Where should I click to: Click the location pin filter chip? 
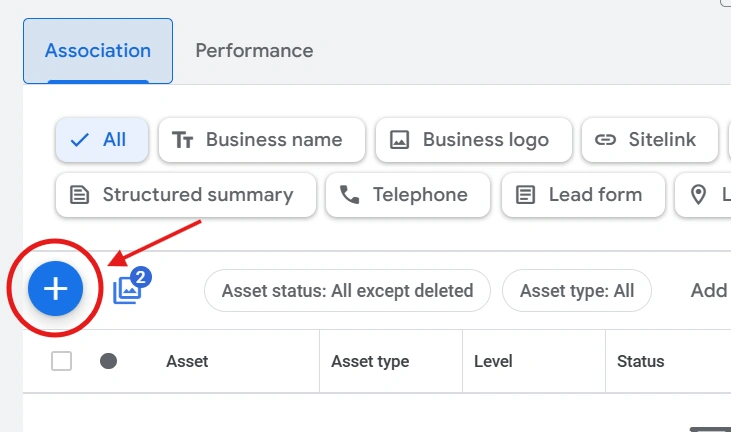pyautogui.click(x=703, y=195)
